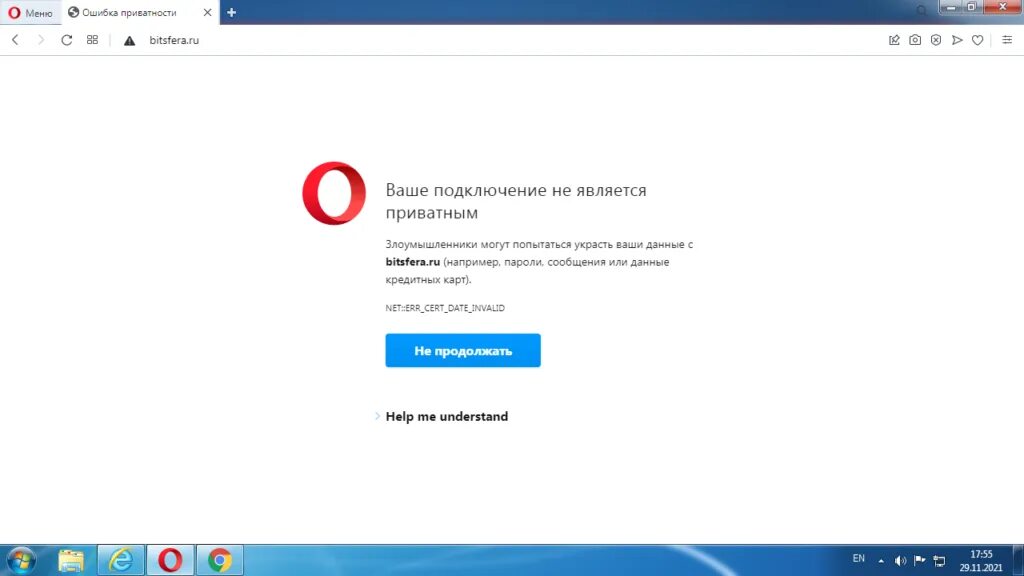
Task: Open a new tab with plus icon
Action: pyautogui.click(x=231, y=12)
